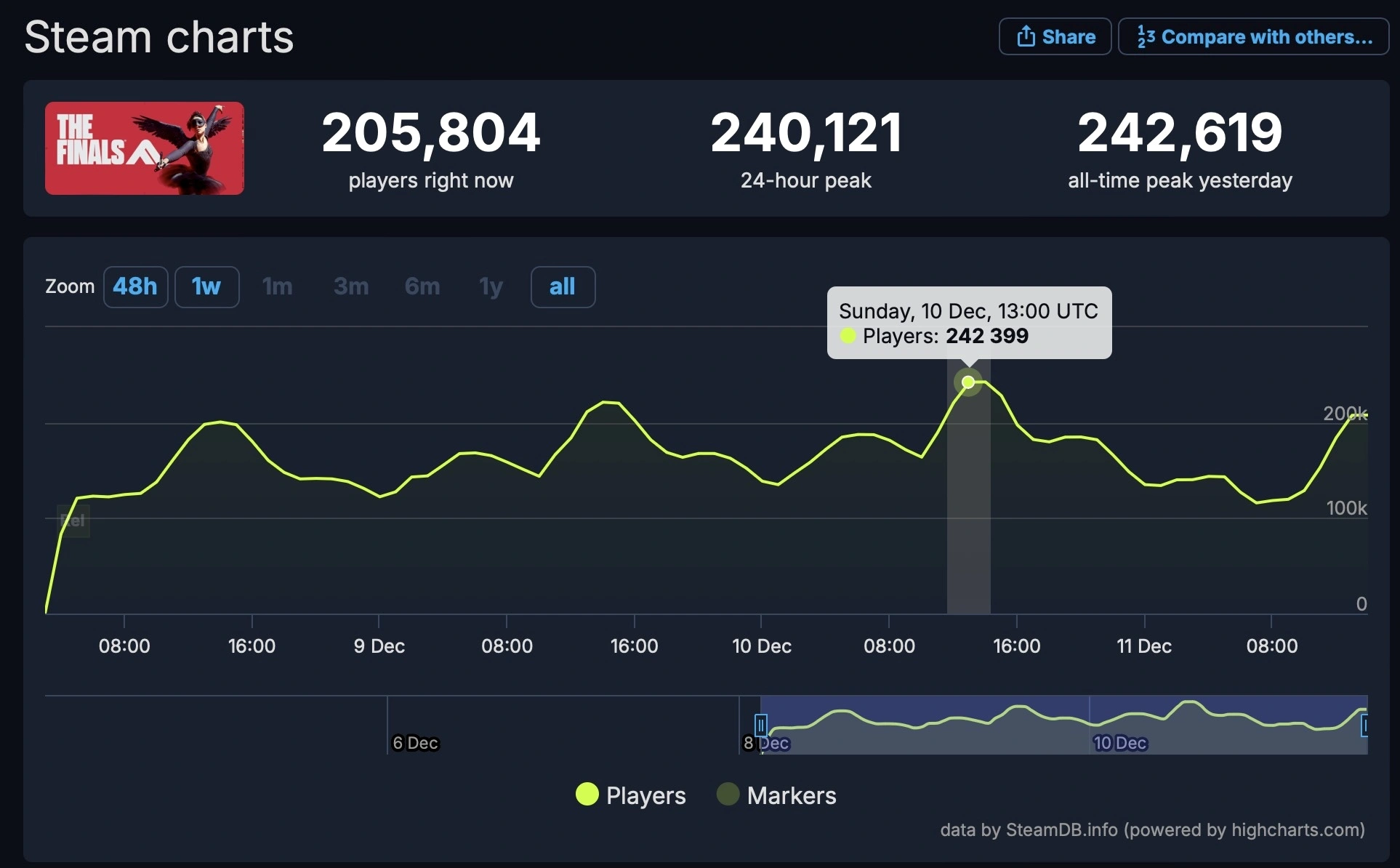
Task: Click the dark olive Markers legend dot
Action: pyautogui.click(x=728, y=795)
